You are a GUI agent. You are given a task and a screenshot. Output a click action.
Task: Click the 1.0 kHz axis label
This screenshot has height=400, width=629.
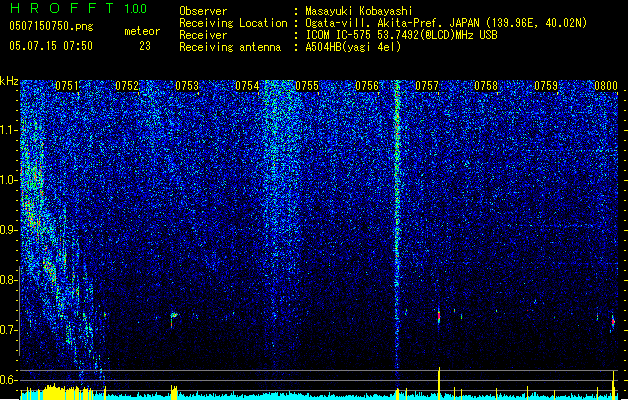coord(9,180)
